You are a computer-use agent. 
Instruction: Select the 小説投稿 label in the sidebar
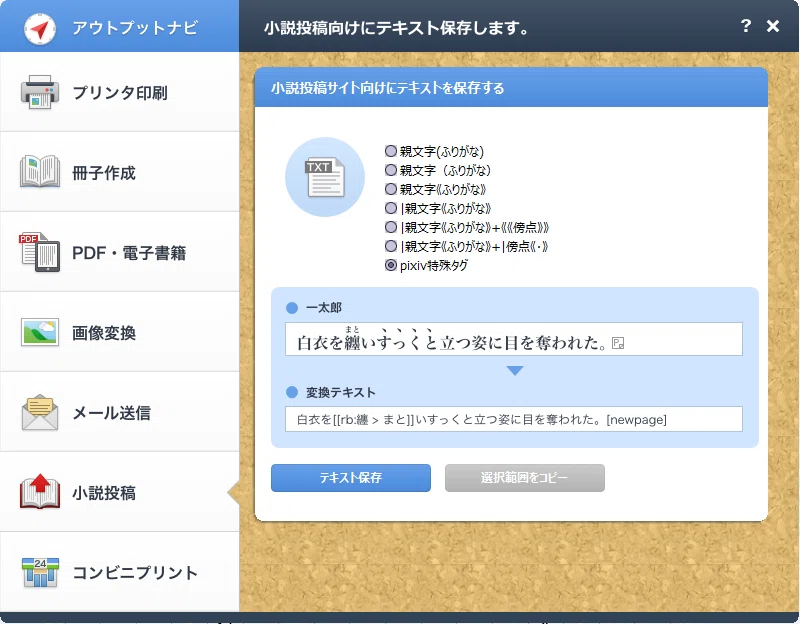coord(104,493)
